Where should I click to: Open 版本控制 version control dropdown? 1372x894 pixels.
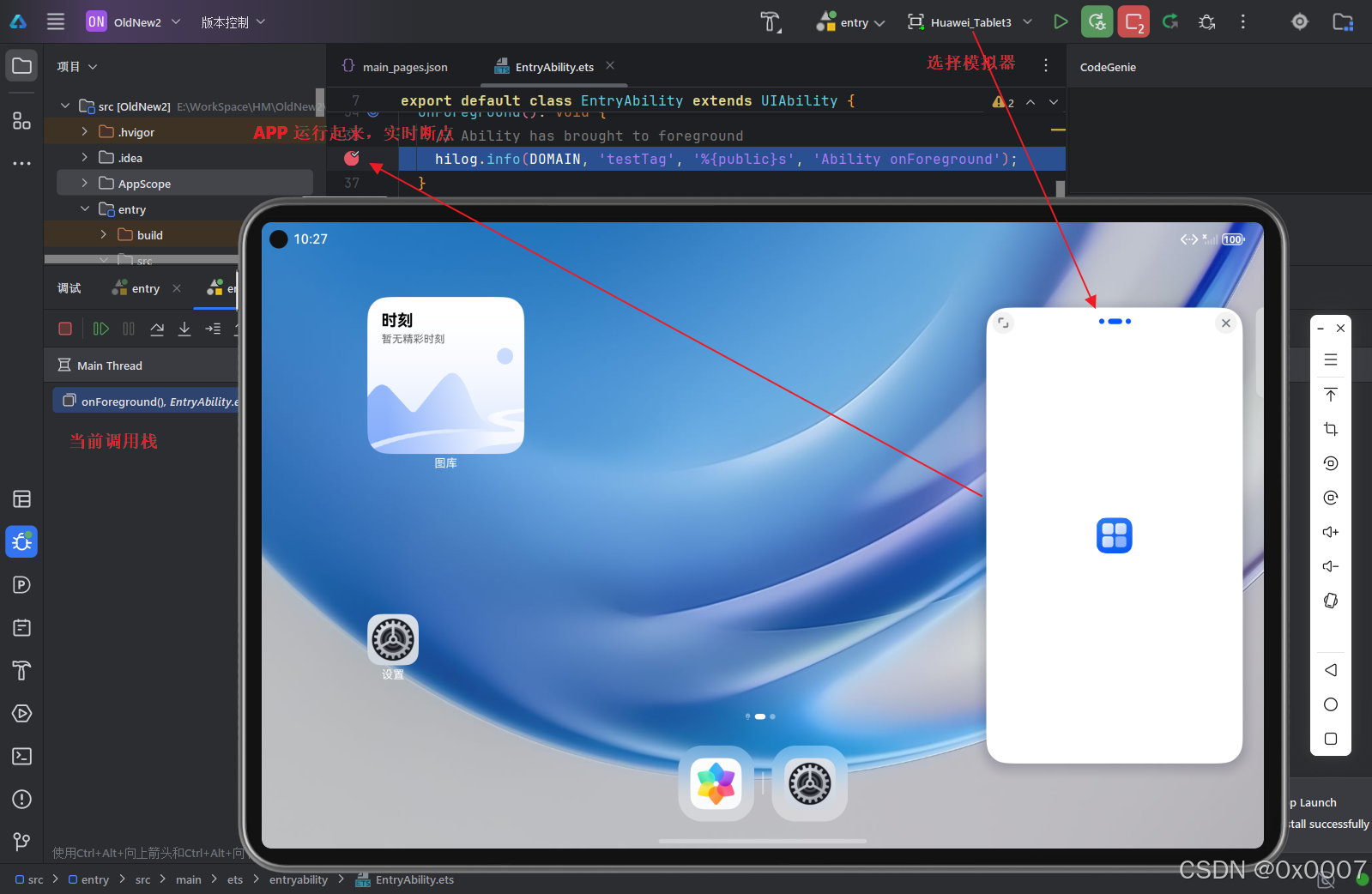(233, 21)
